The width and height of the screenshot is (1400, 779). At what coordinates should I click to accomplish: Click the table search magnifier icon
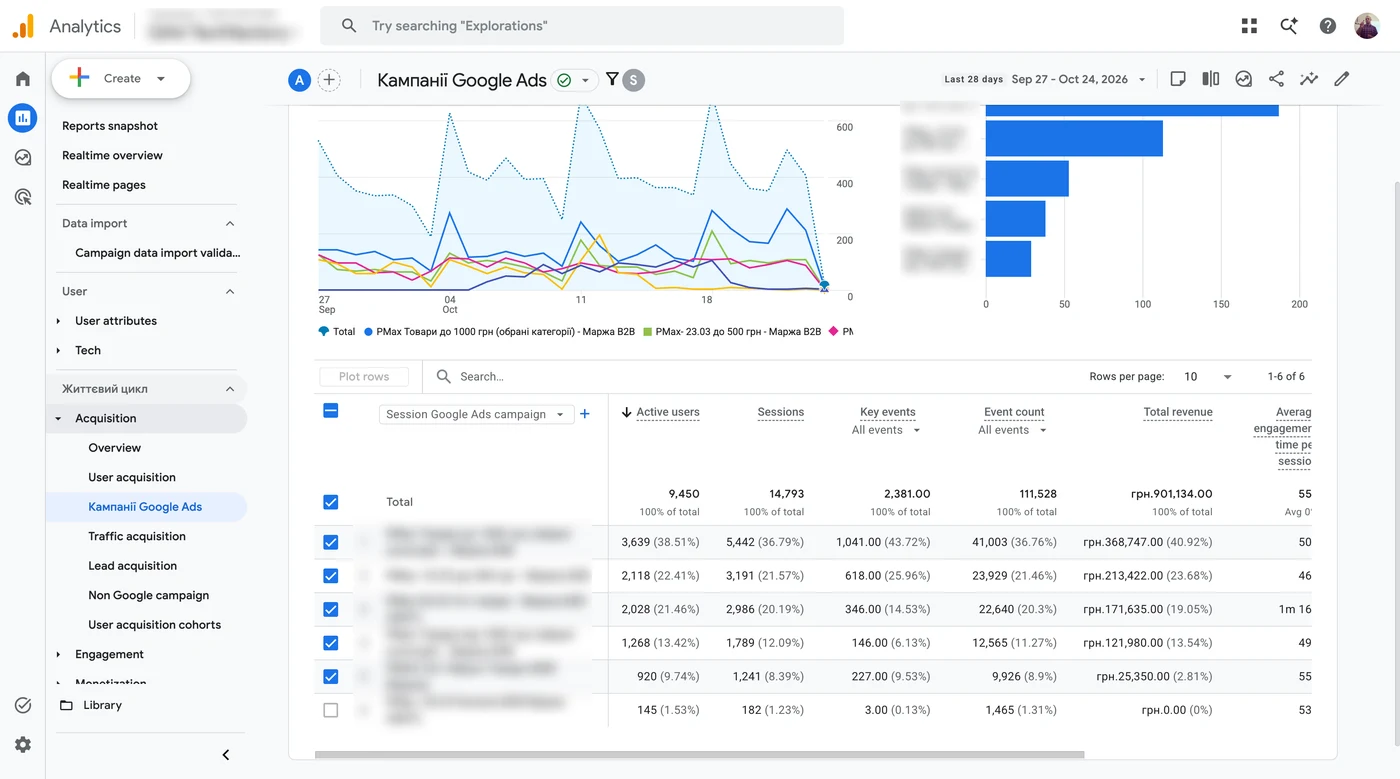[444, 377]
